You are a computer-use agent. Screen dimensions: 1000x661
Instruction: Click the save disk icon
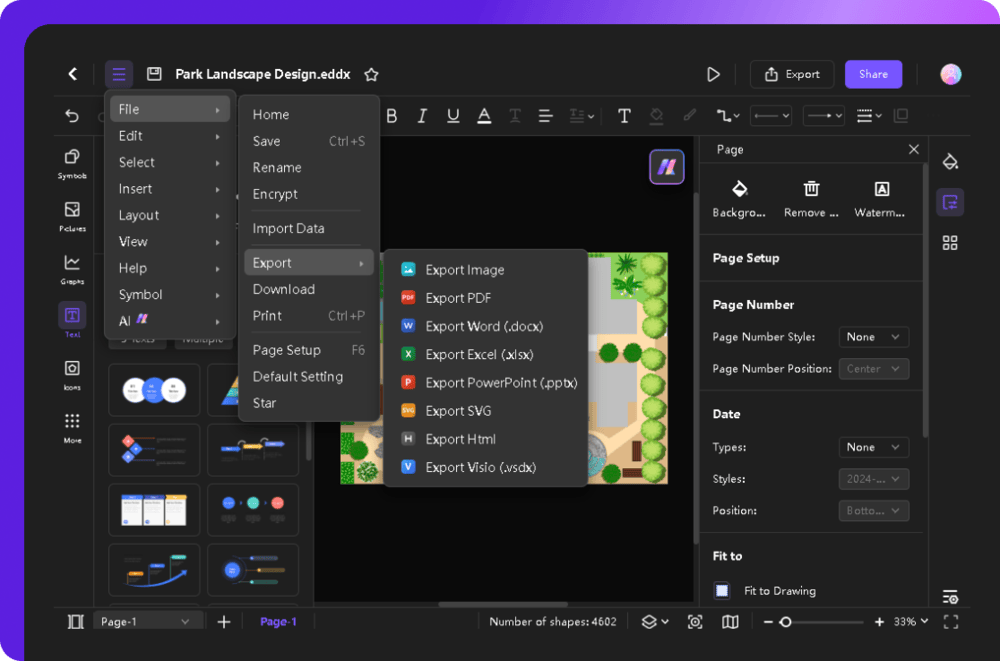(154, 74)
